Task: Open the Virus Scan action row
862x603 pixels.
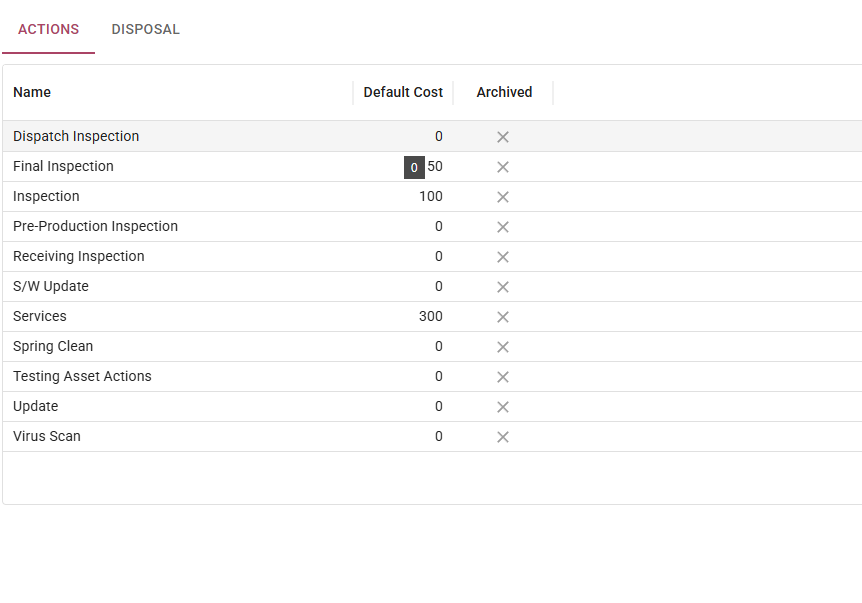Action: (47, 436)
